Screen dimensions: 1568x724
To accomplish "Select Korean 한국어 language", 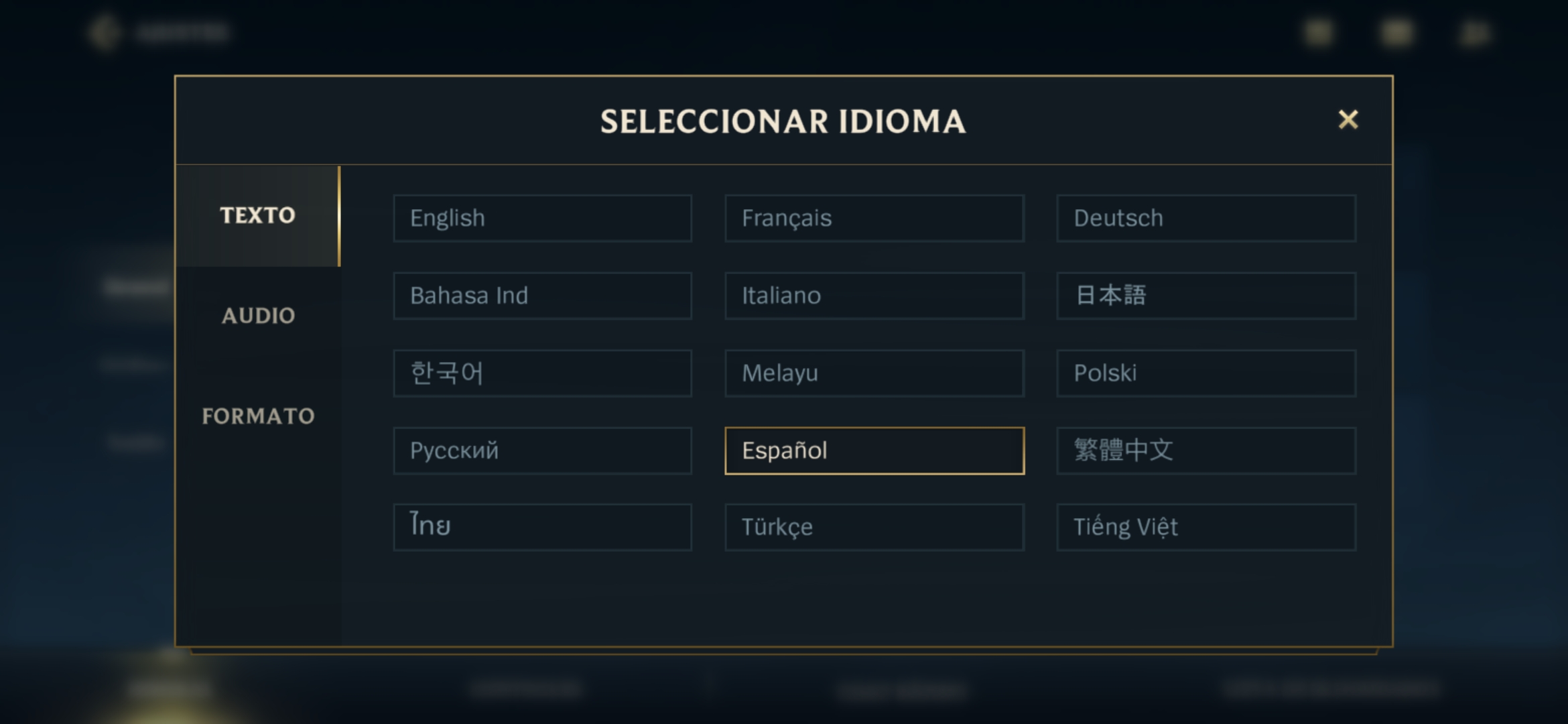I will (542, 373).
